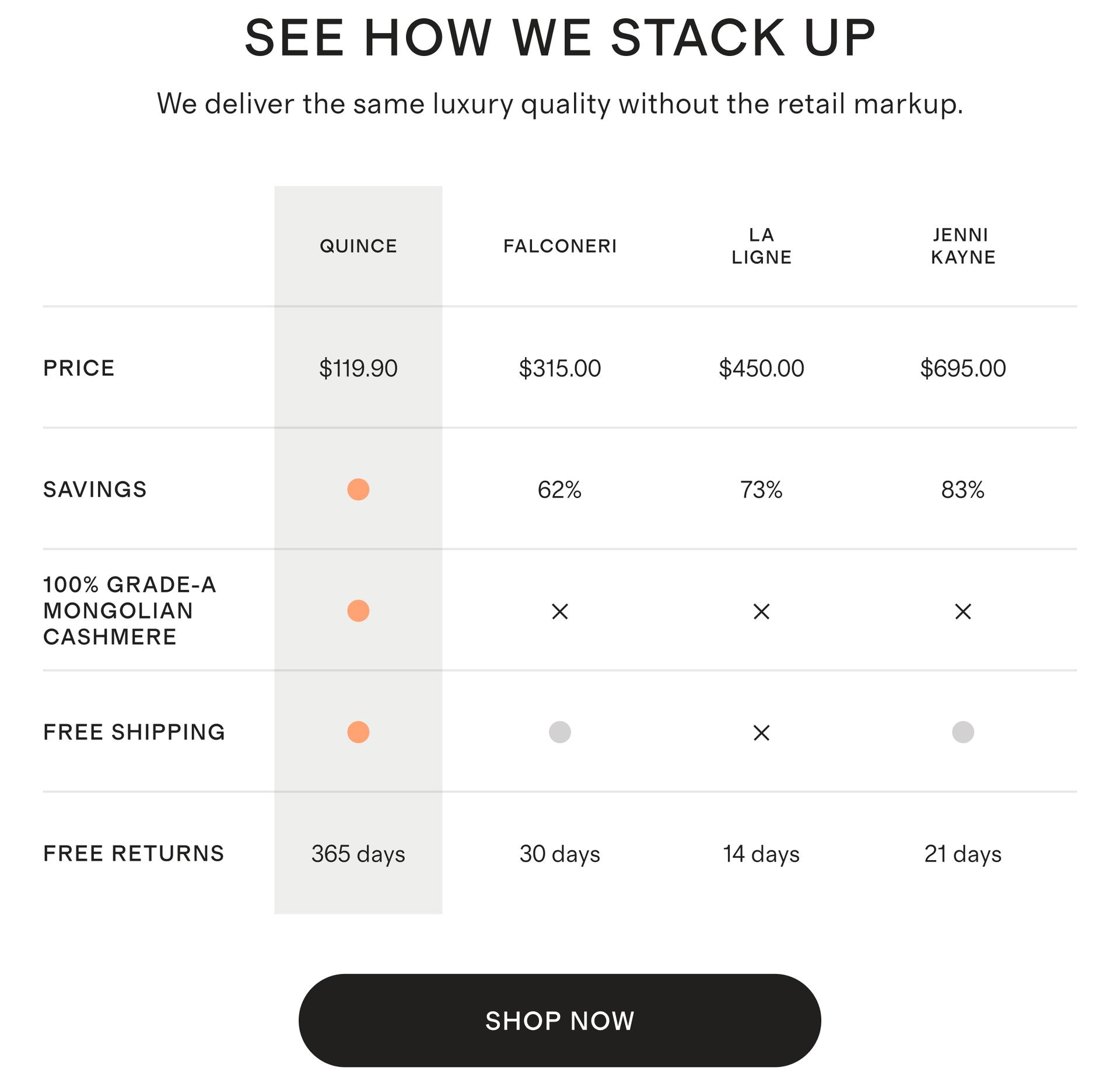Click Jenni Kayne's Mongolian cashmere X mark
Image resolution: width=1120 pixels, height=1072 pixels.
tap(963, 612)
